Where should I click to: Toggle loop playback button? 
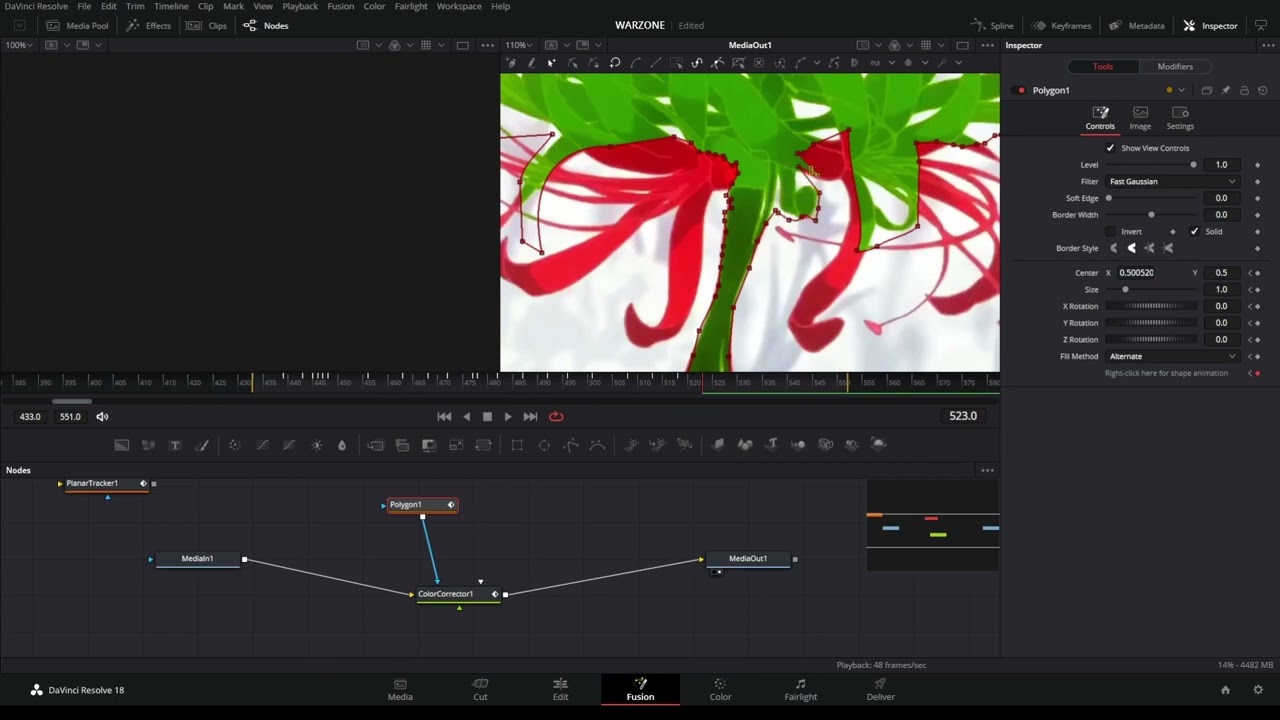click(556, 416)
